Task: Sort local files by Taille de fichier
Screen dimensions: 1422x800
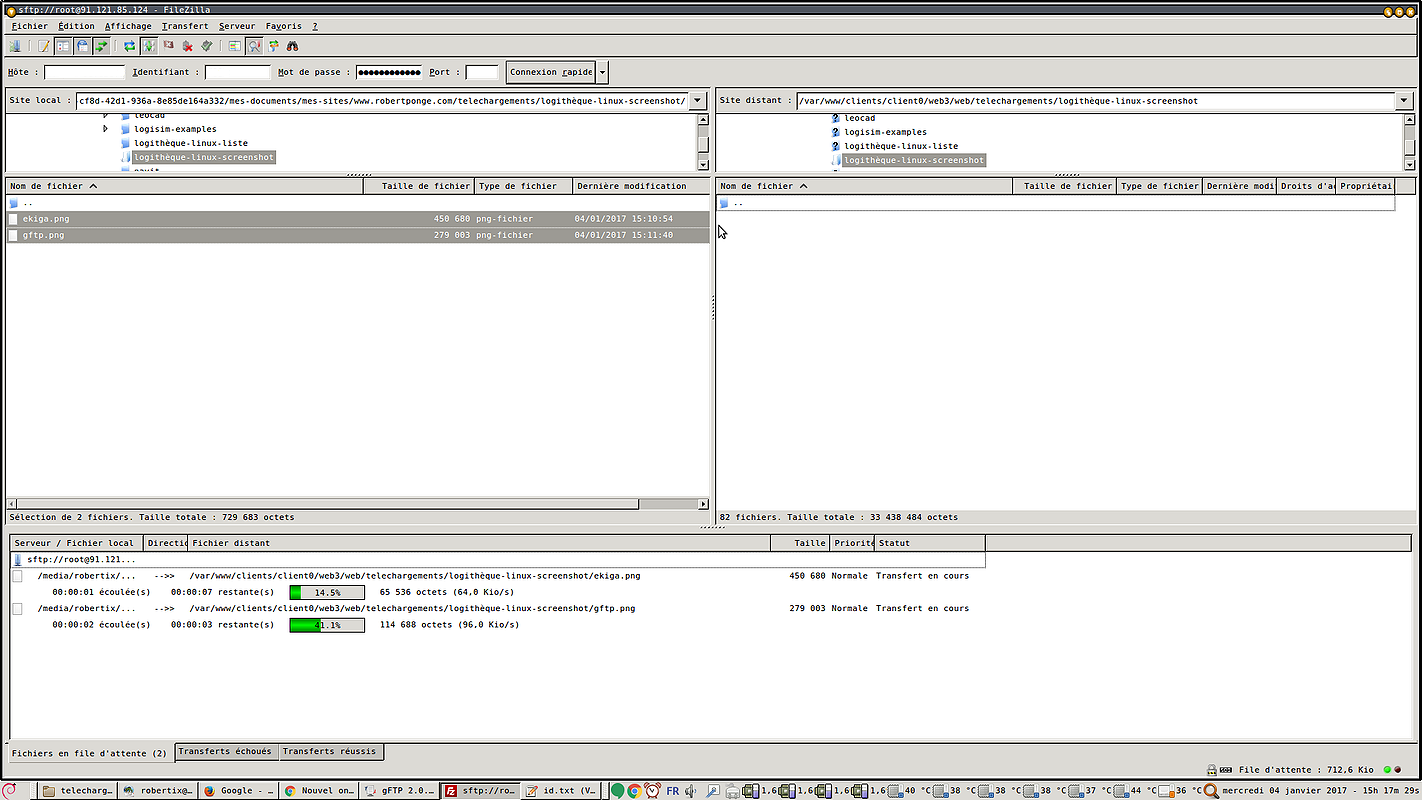Action: (418, 186)
